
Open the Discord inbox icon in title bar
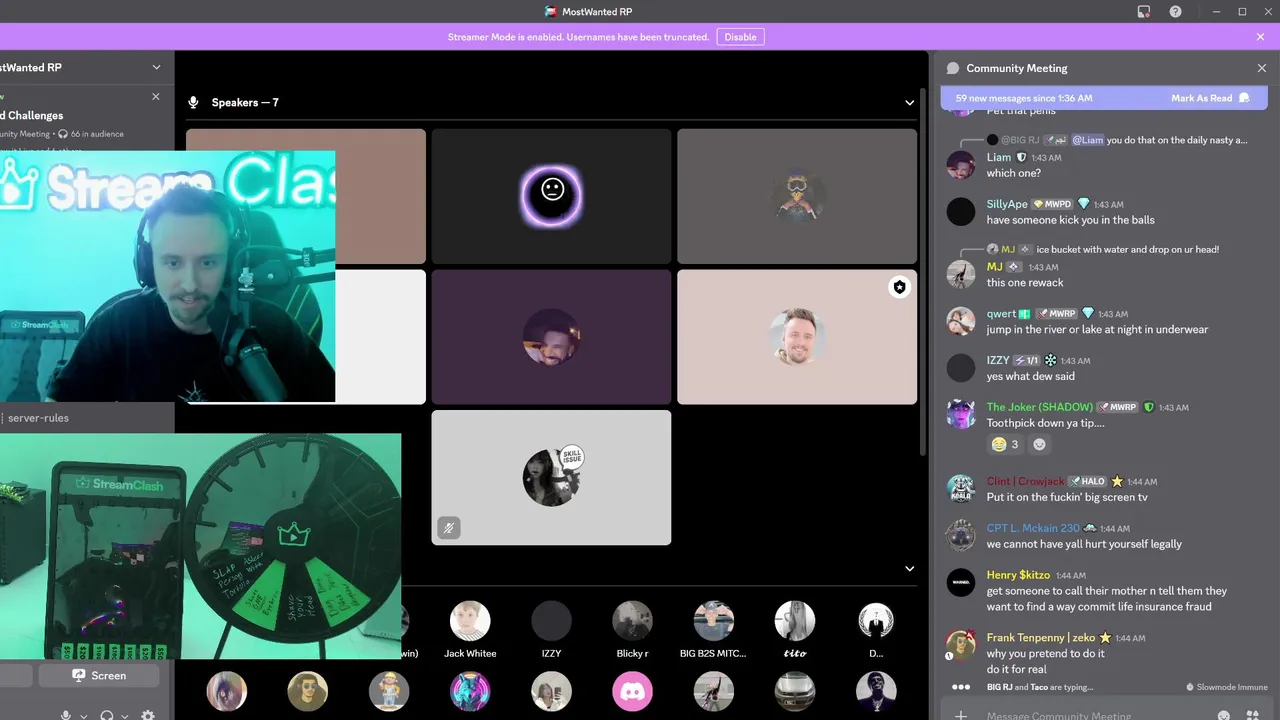pos(1144,12)
